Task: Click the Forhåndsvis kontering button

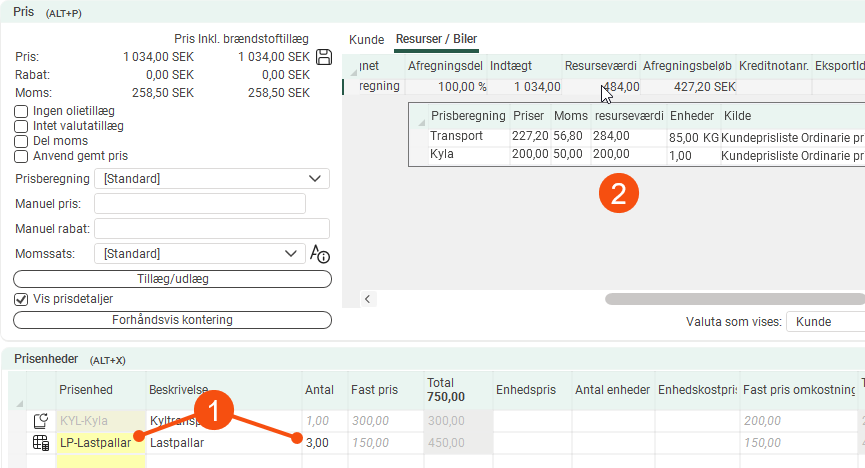Action: click(172, 320)
